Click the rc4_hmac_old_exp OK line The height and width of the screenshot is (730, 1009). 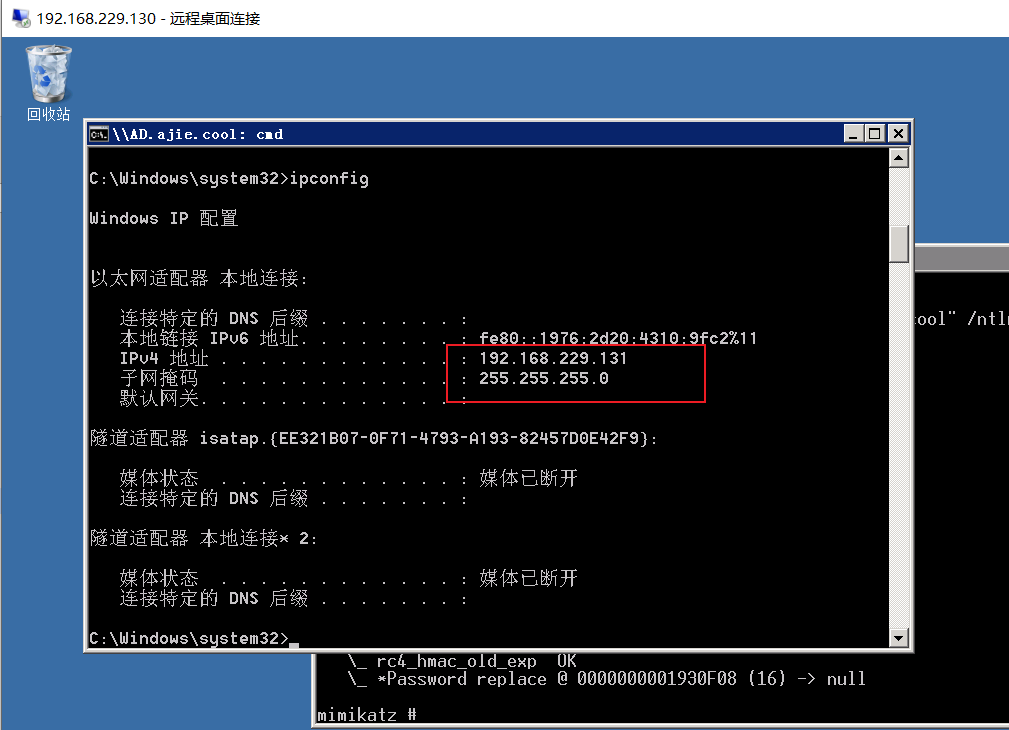click(462, 661)
